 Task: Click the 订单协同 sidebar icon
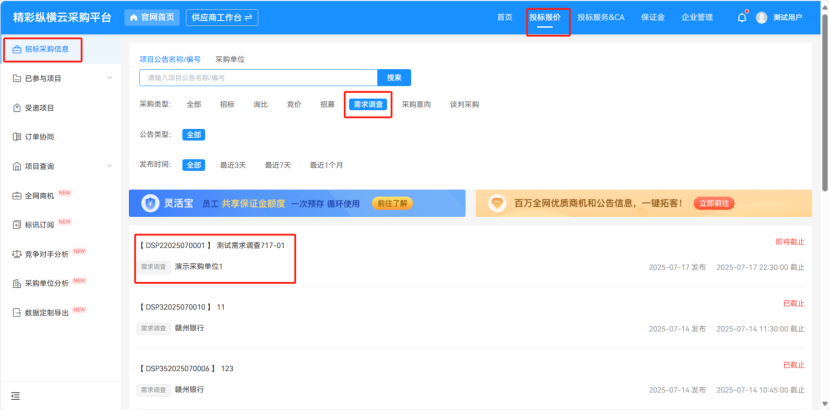click(x=16, y=137)
